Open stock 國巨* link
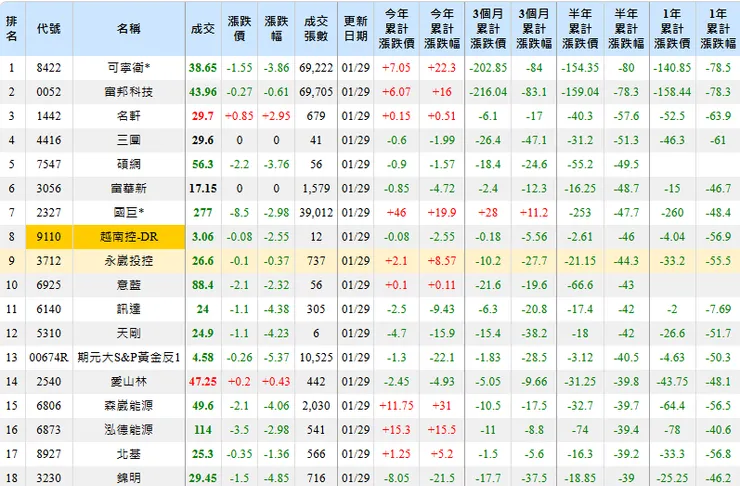The image size is (740, 486). click(128, 212)
